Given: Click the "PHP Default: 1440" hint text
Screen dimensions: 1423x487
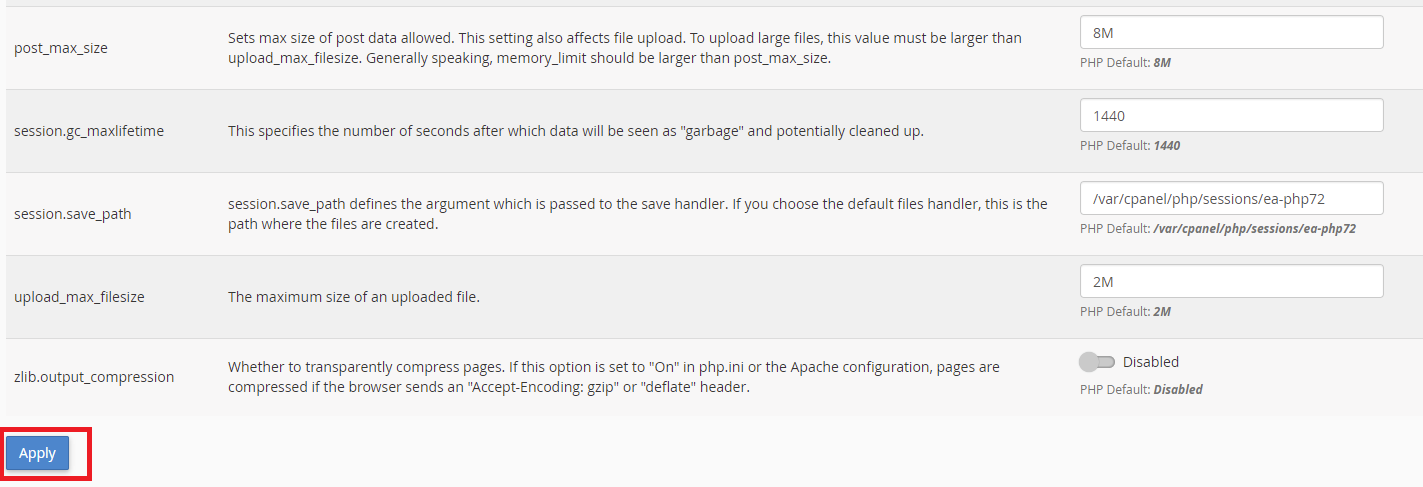Looking at the screenshot, I should click(x=1130, y=145).
